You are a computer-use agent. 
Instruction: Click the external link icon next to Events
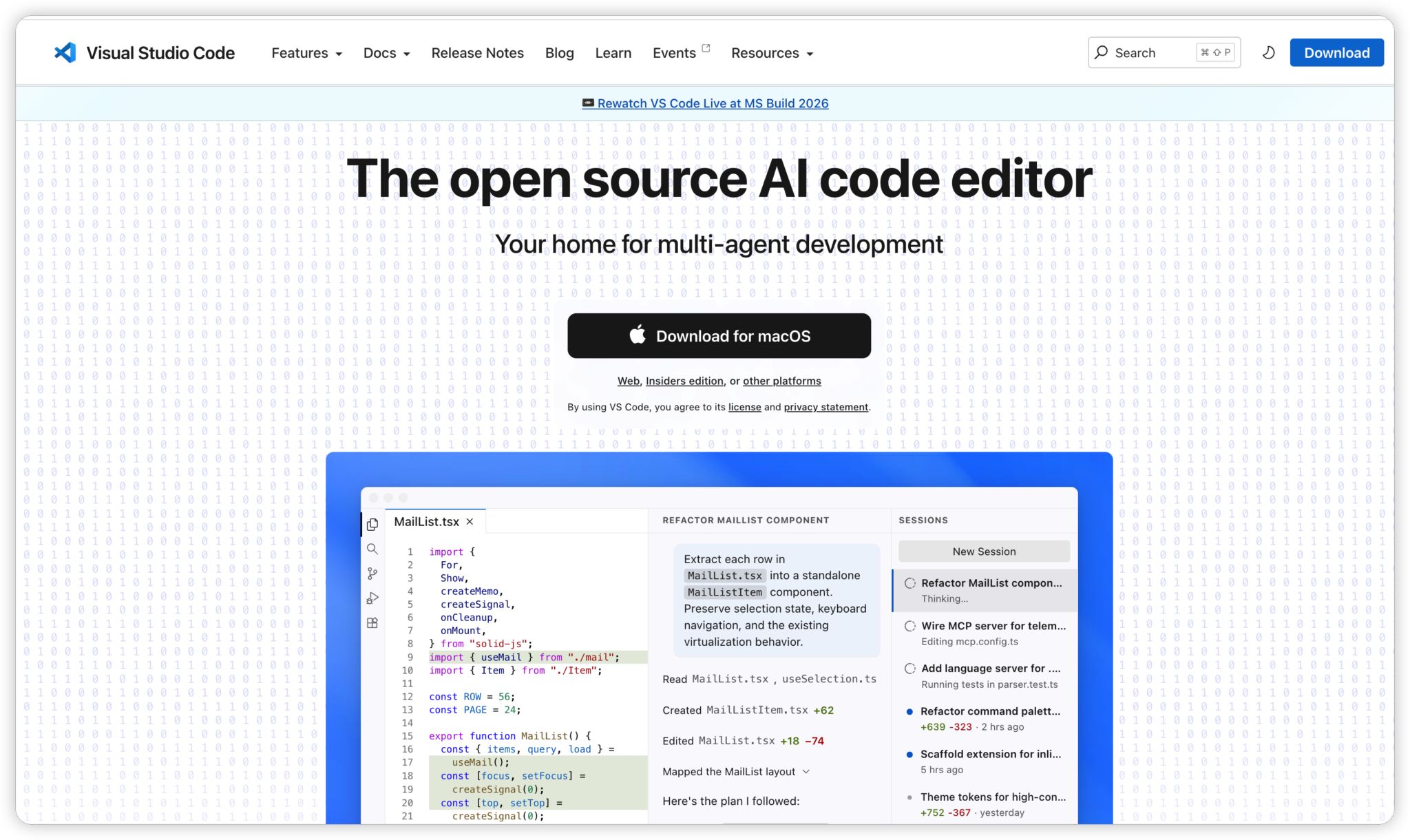pos(706,48)
